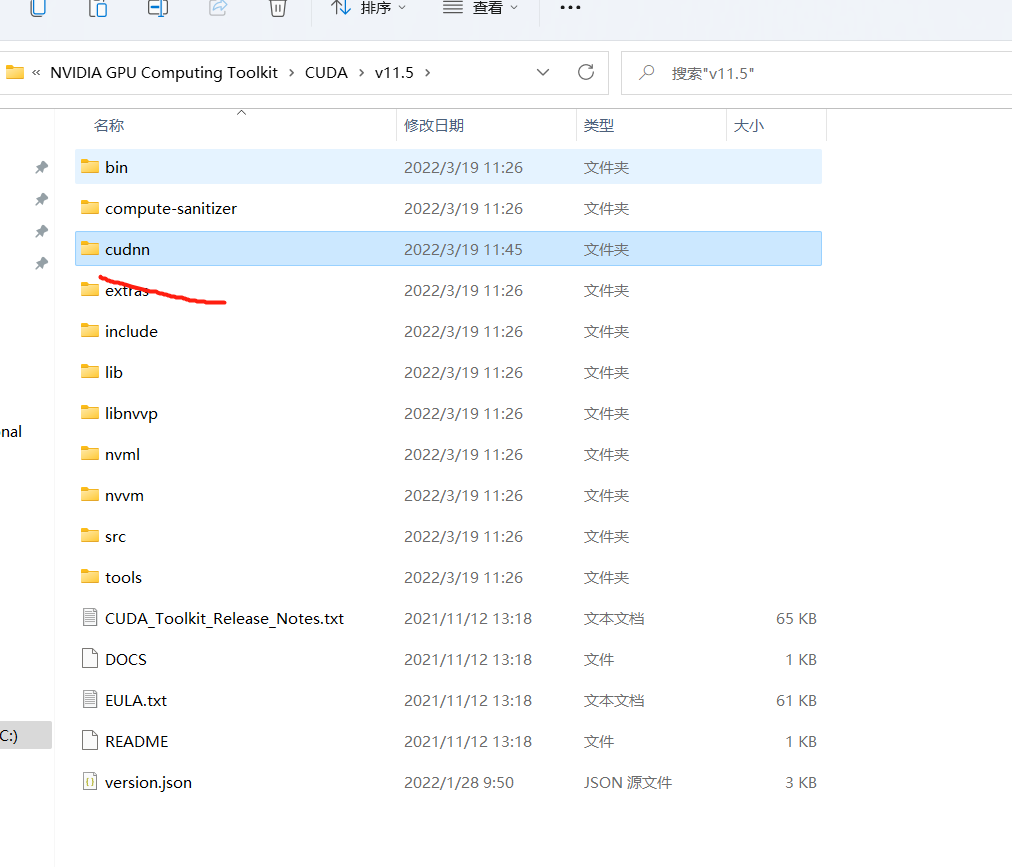Viewport: 1012px width, 867px height.
Task: Click a pin icon in the Quick Access sidebar
Action: [x=41, y=167]
